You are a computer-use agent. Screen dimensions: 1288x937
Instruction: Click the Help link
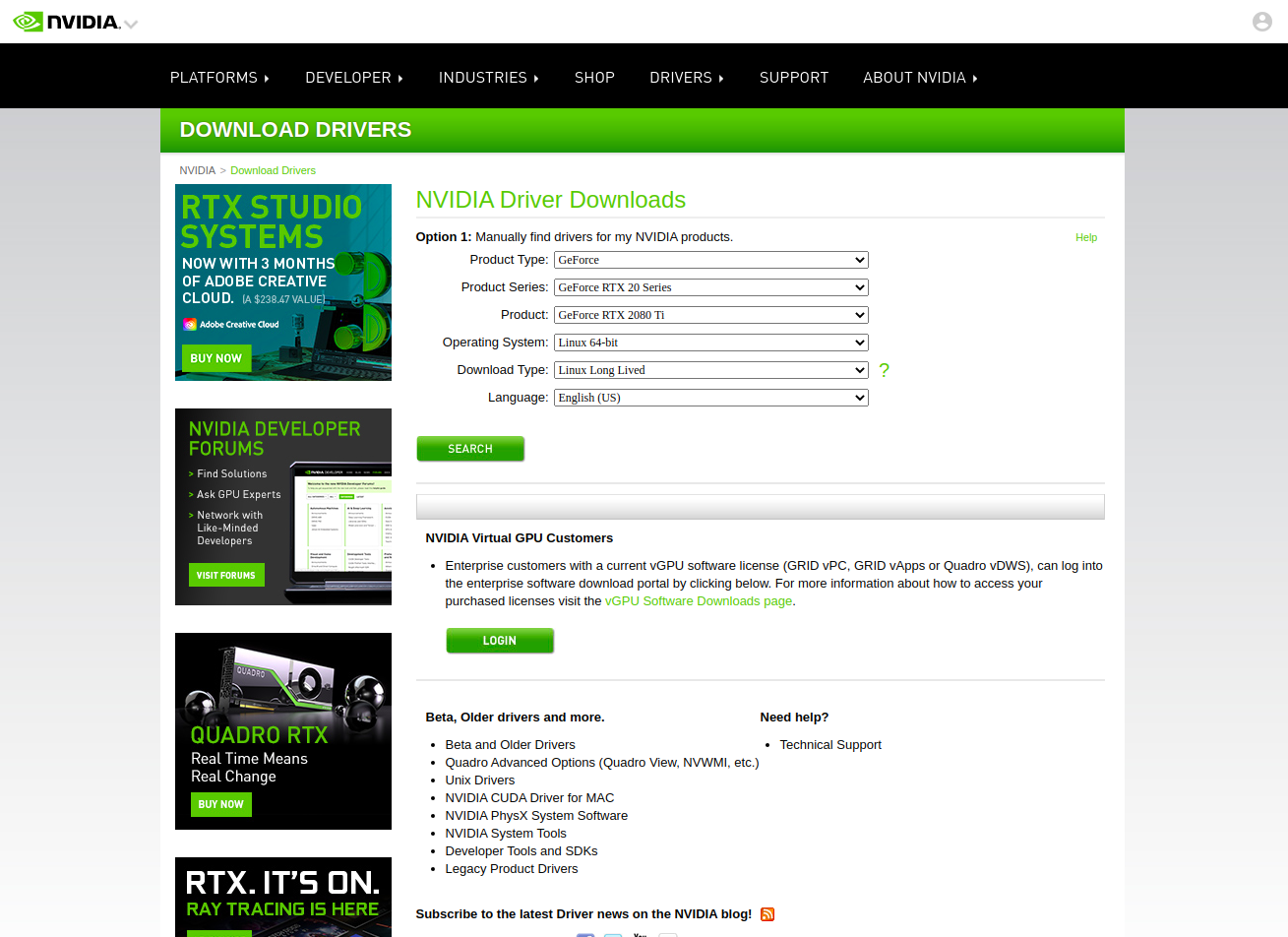coord(1086,237)
